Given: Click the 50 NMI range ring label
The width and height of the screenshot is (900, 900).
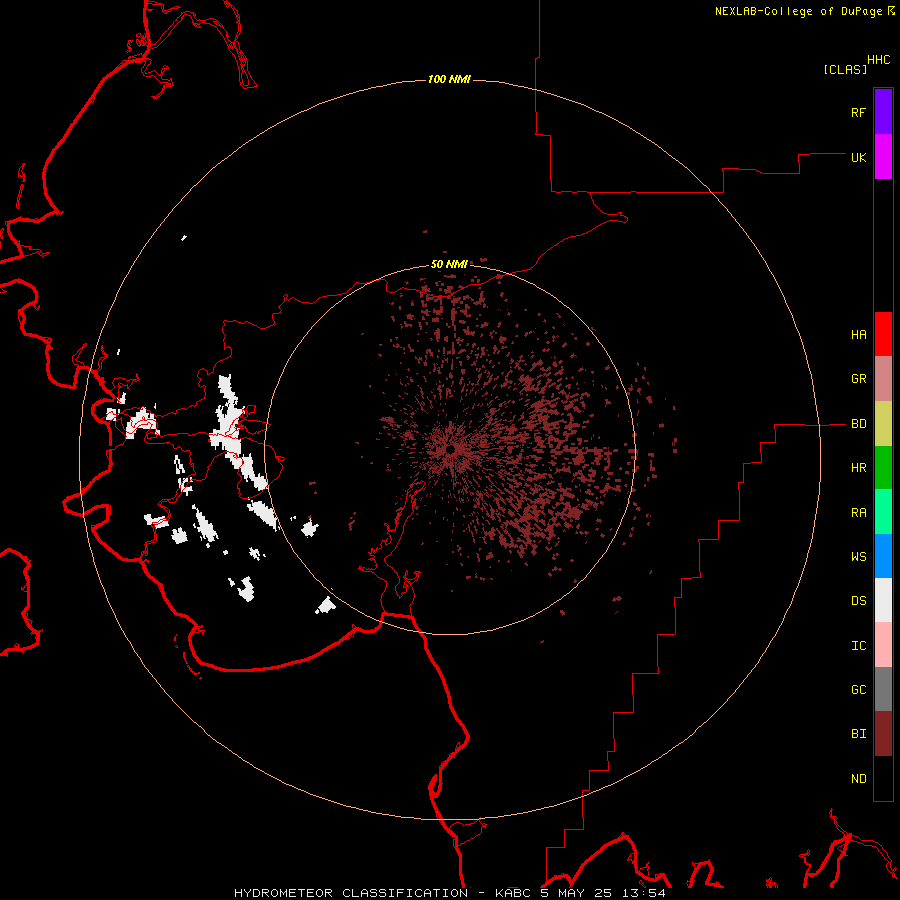Looking at the screenshot, I should [449, 264].
